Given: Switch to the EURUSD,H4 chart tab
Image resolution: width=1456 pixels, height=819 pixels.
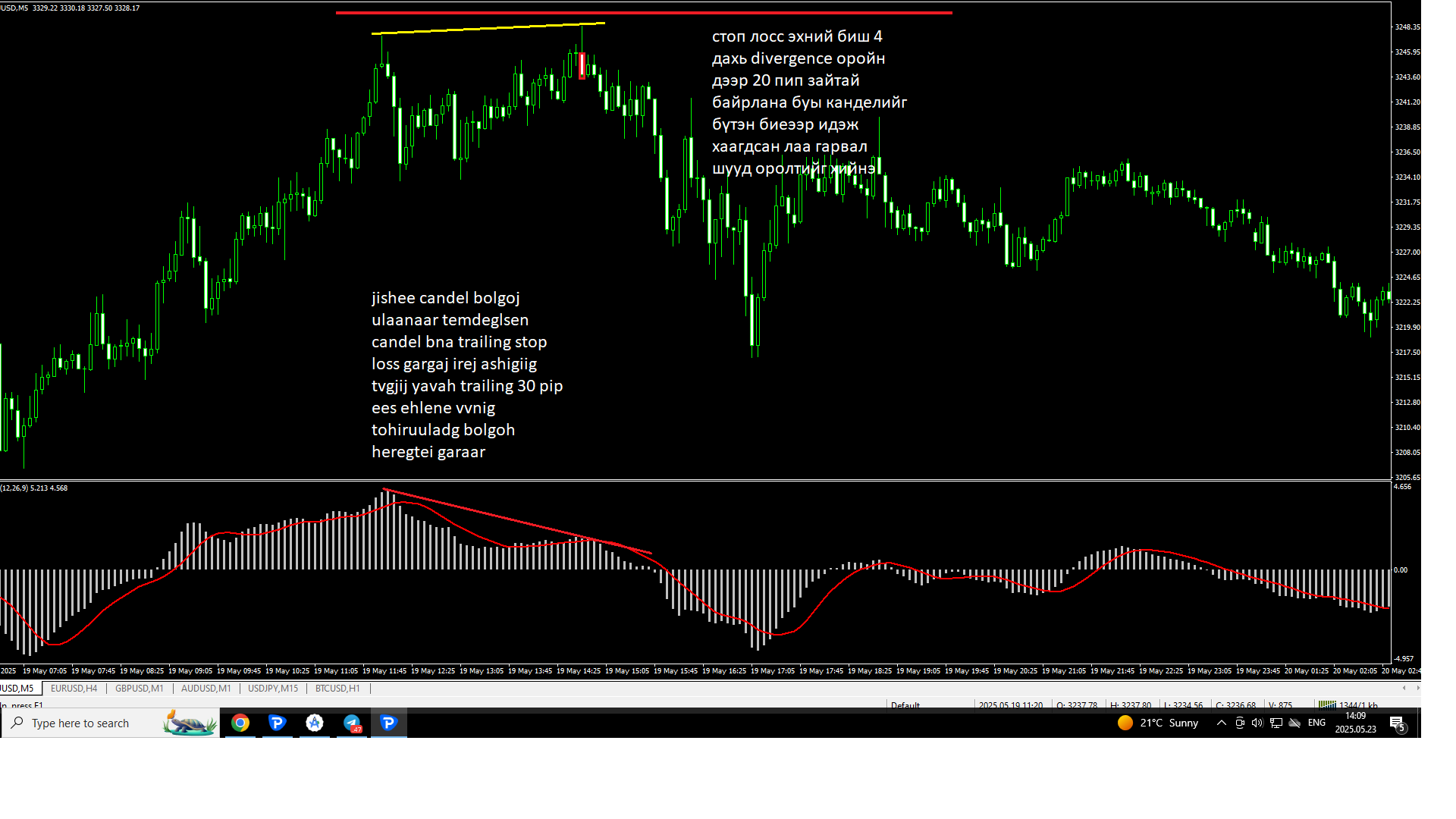Looking at the screenshot, I should point(73,688).
